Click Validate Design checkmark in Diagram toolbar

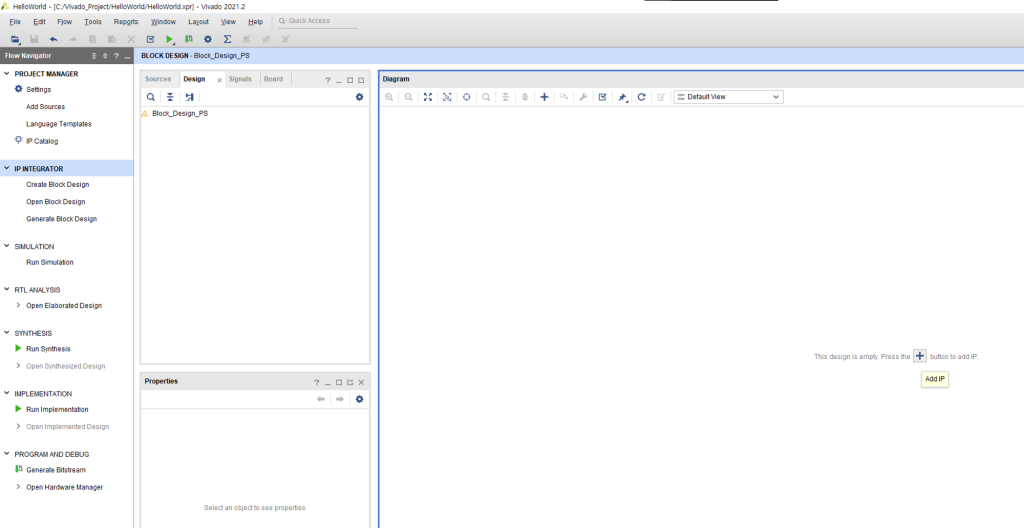click(603, 97)
